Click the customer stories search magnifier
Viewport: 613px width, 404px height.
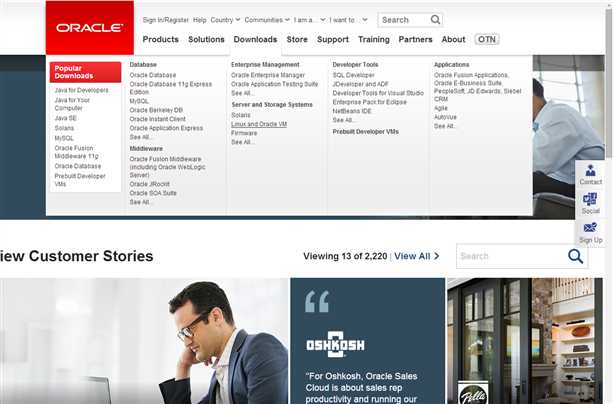click(575, 256)
